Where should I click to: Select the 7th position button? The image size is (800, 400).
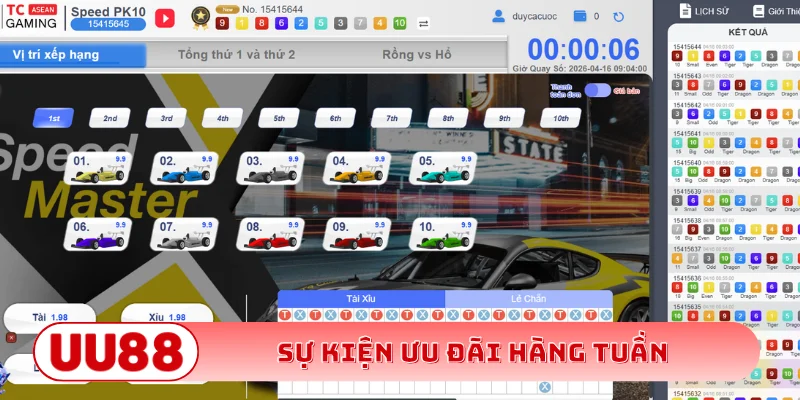pyautogui.click(x=392, y=118)
